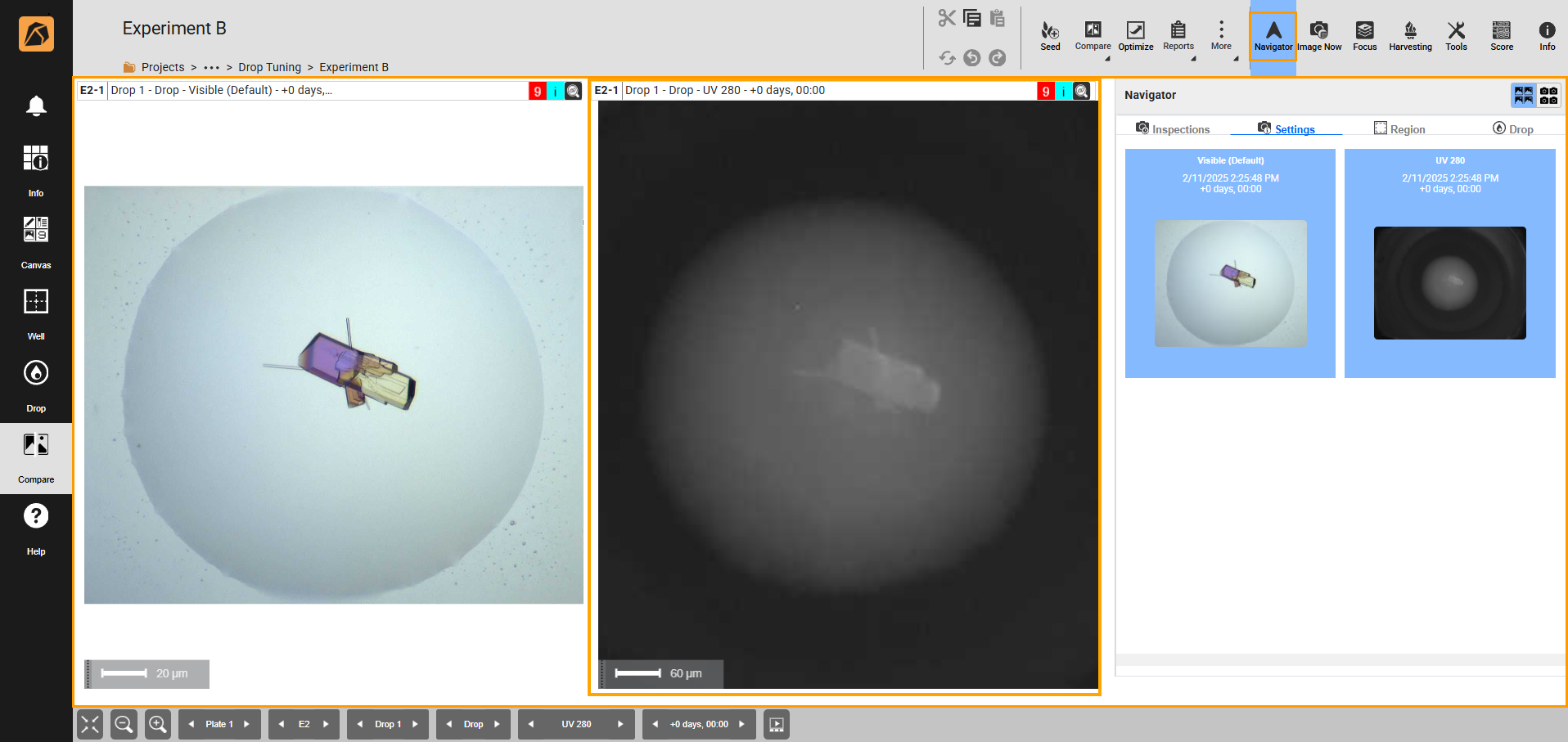Open the Score panel

coord(1501,36)
